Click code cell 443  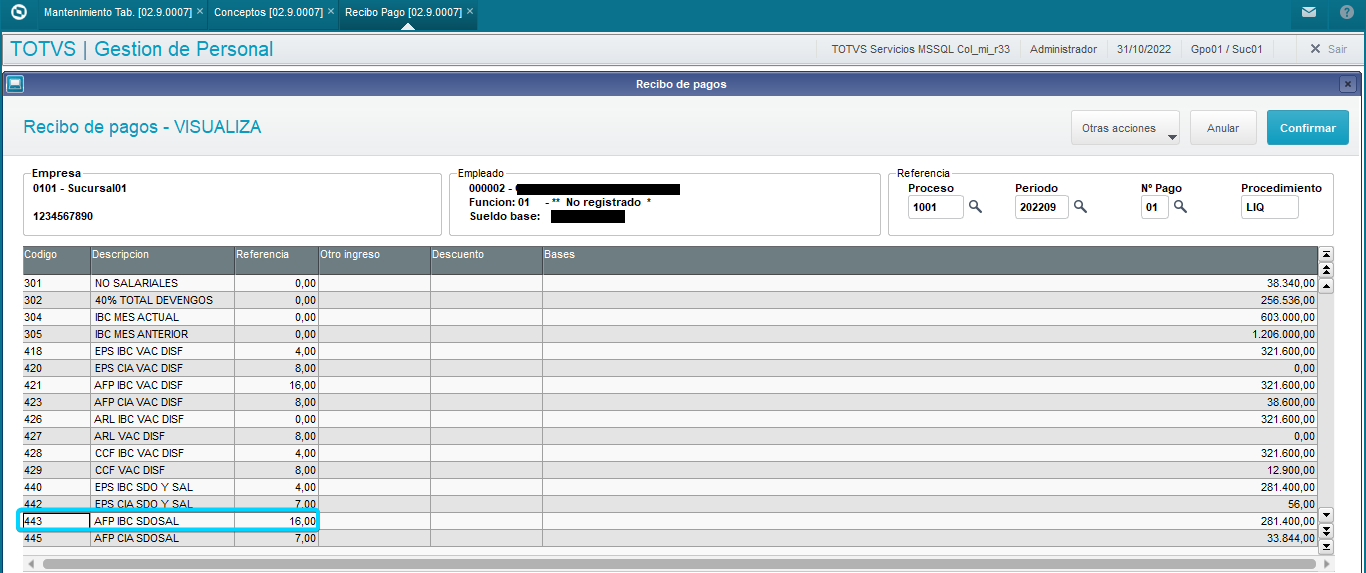[x=56, y=521]
